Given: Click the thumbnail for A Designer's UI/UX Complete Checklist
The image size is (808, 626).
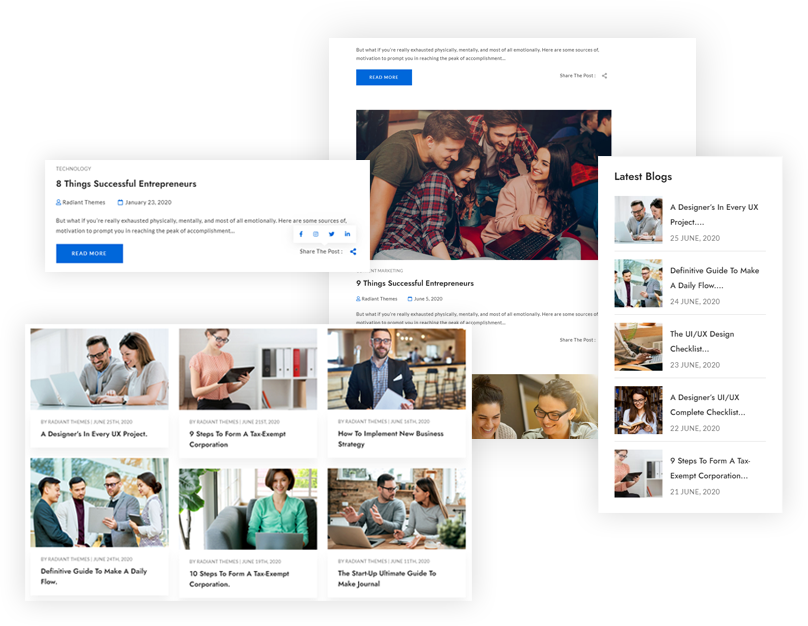Looking at the screenshot, I should pos(638,410).
